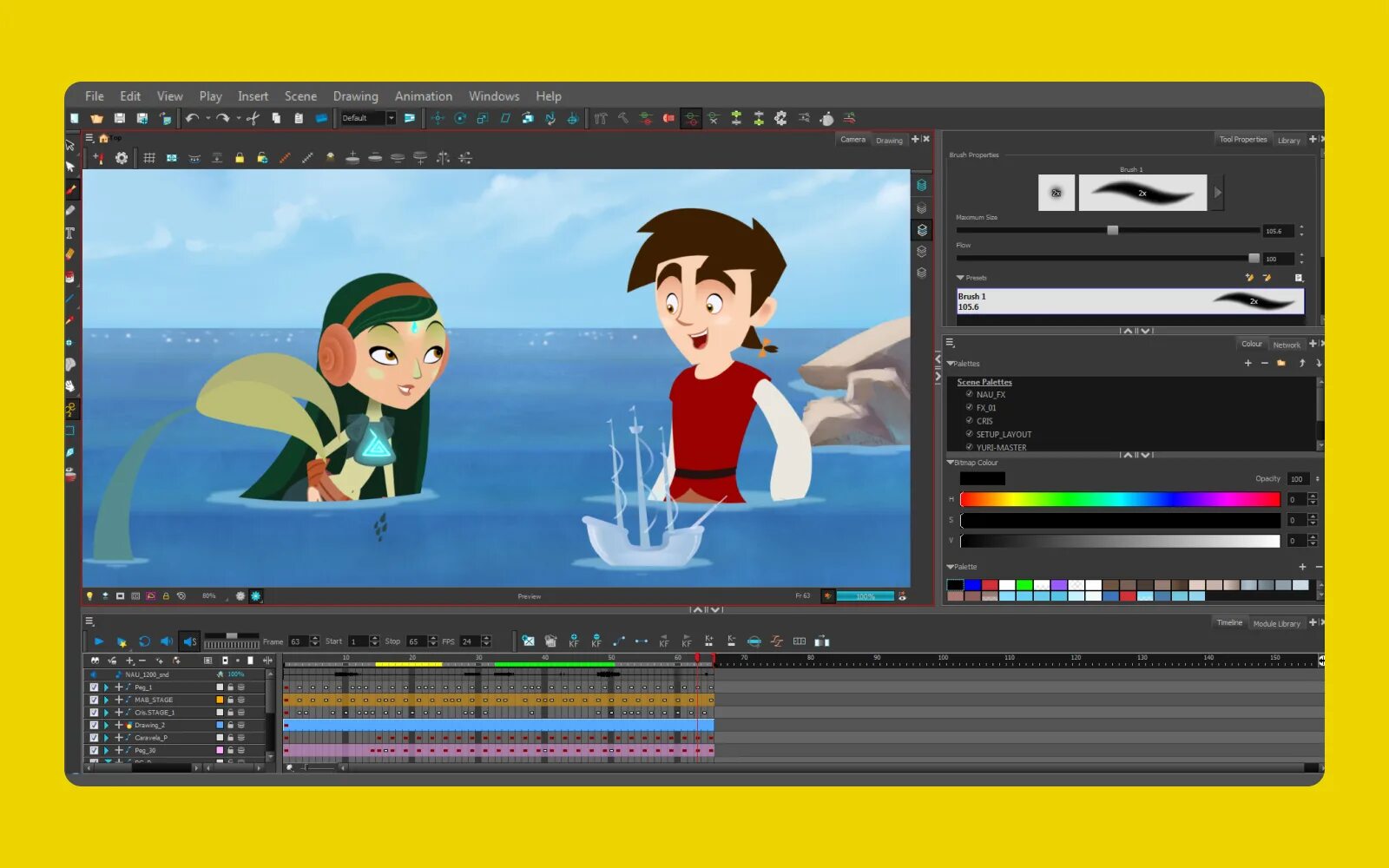Click the Frame number field
Screen dimensions: 1389x868
click(299, 641)
